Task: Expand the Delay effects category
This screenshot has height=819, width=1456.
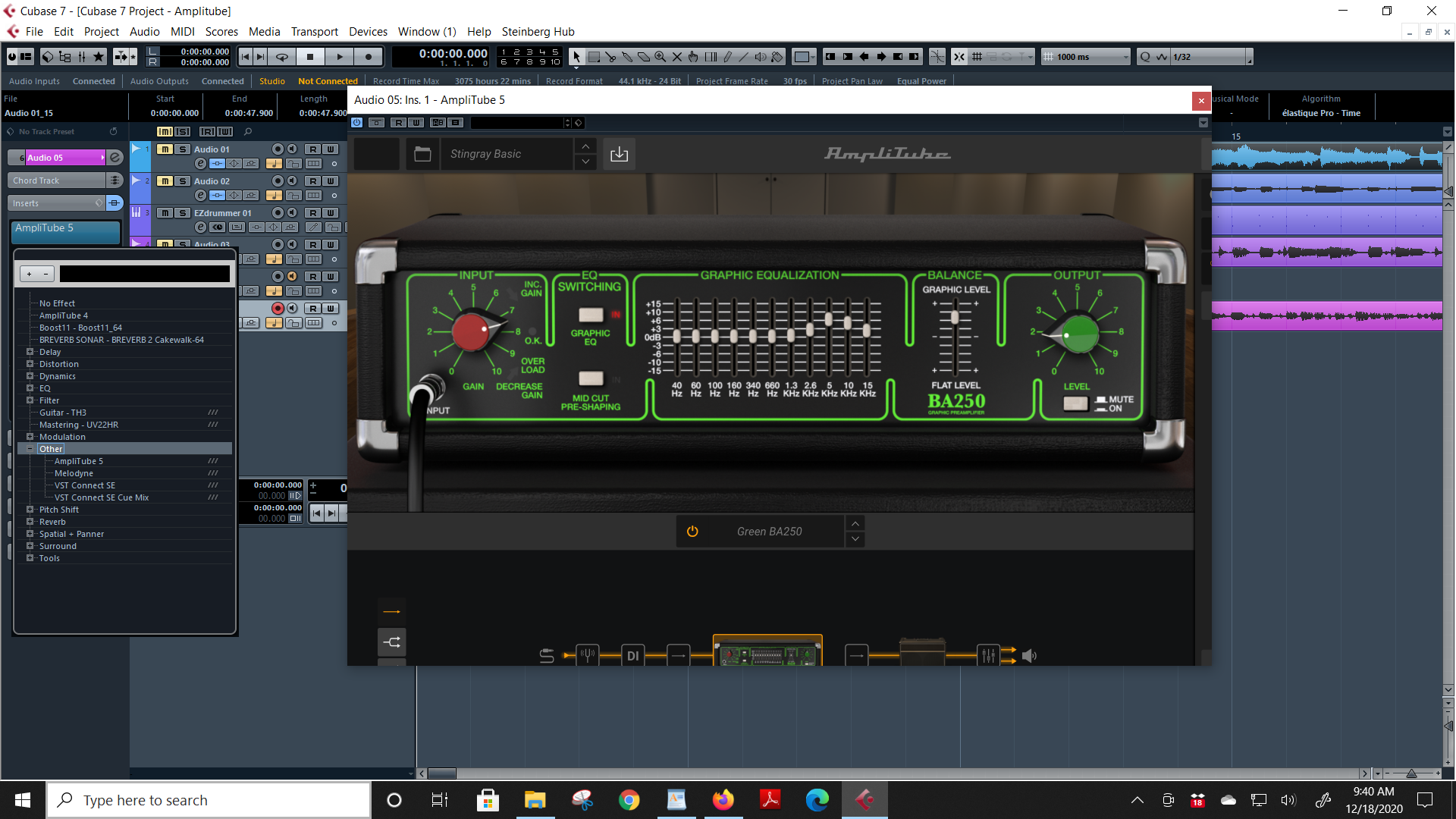Action: pos(30,352)
